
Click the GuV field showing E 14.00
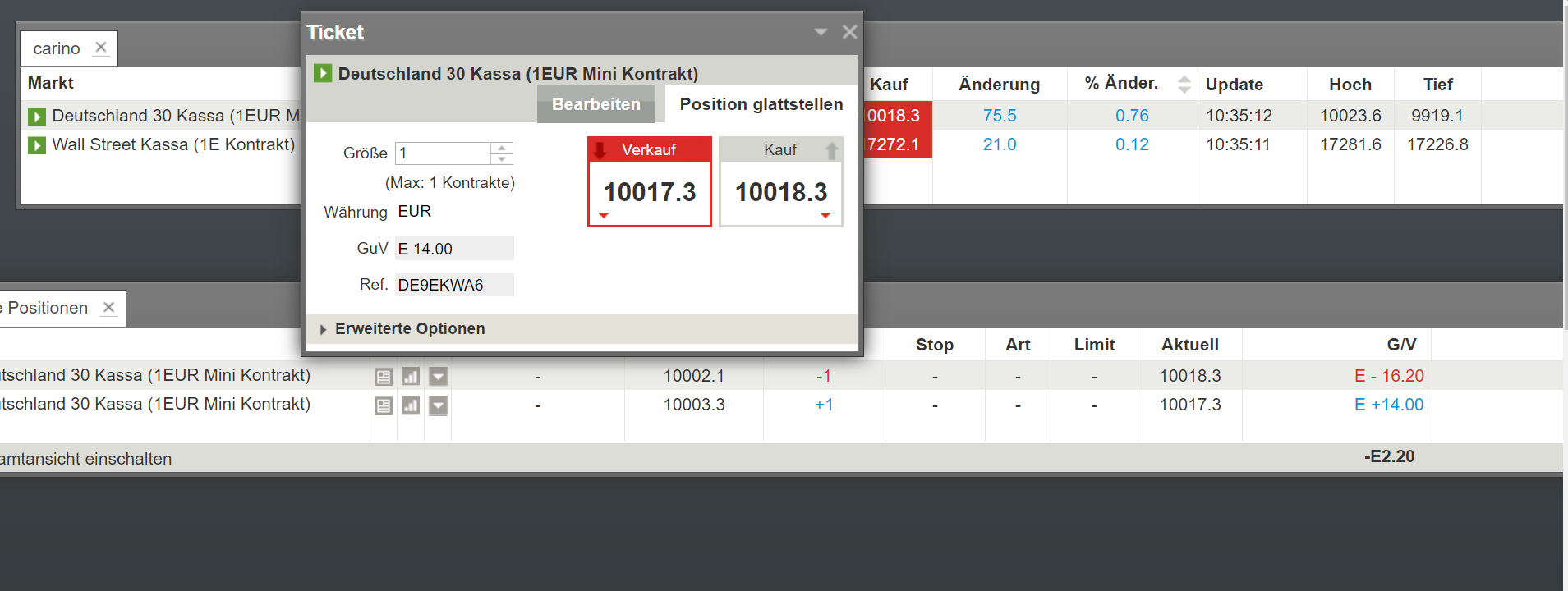point(454,249)
